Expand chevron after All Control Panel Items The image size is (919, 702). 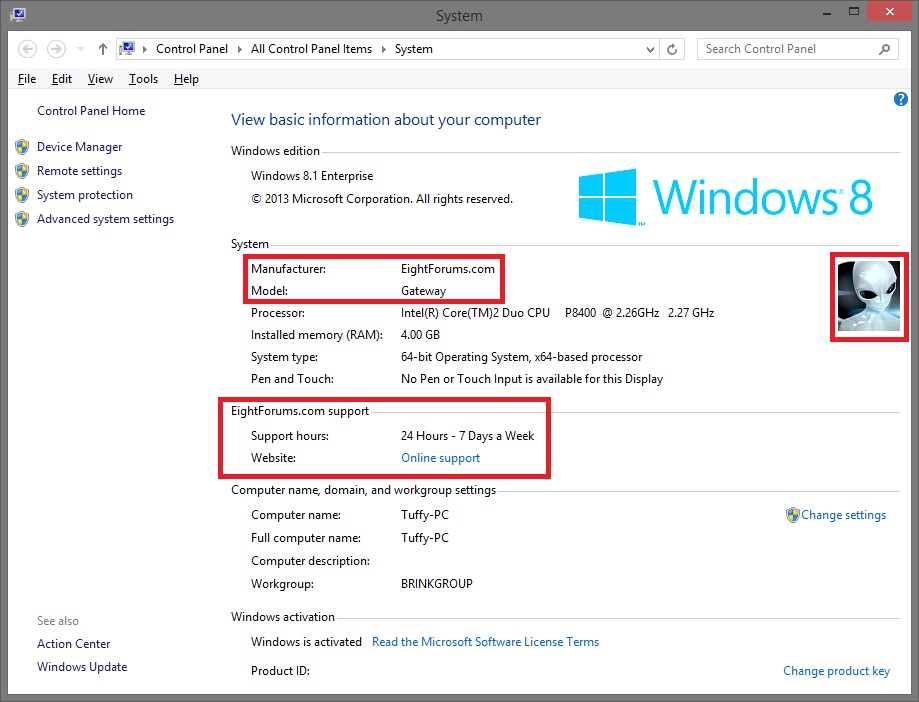click(384, 49)
